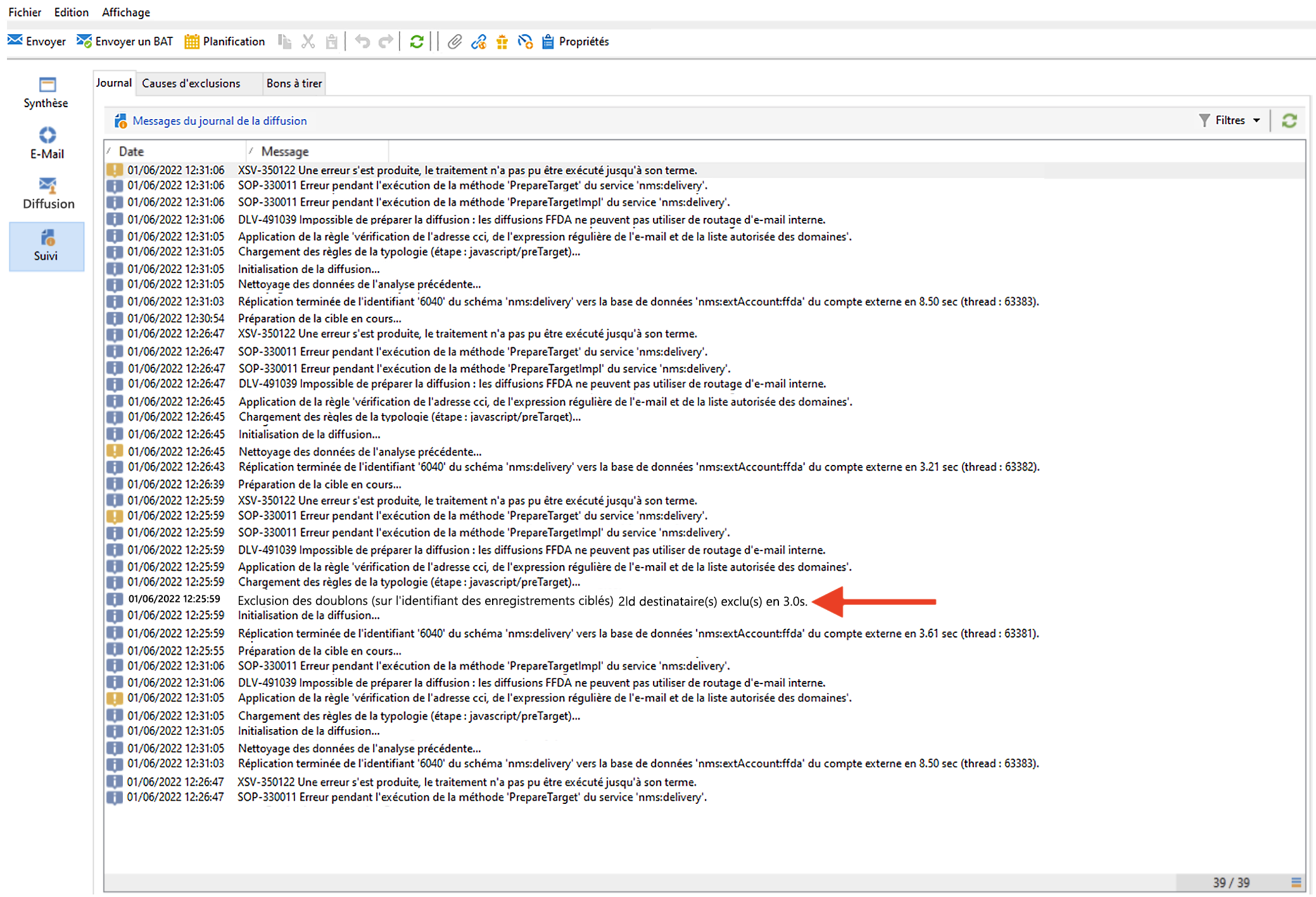Refresh the delivery log list
The height and width of the screenshot is (897, 1316).
pos(1289,120)
